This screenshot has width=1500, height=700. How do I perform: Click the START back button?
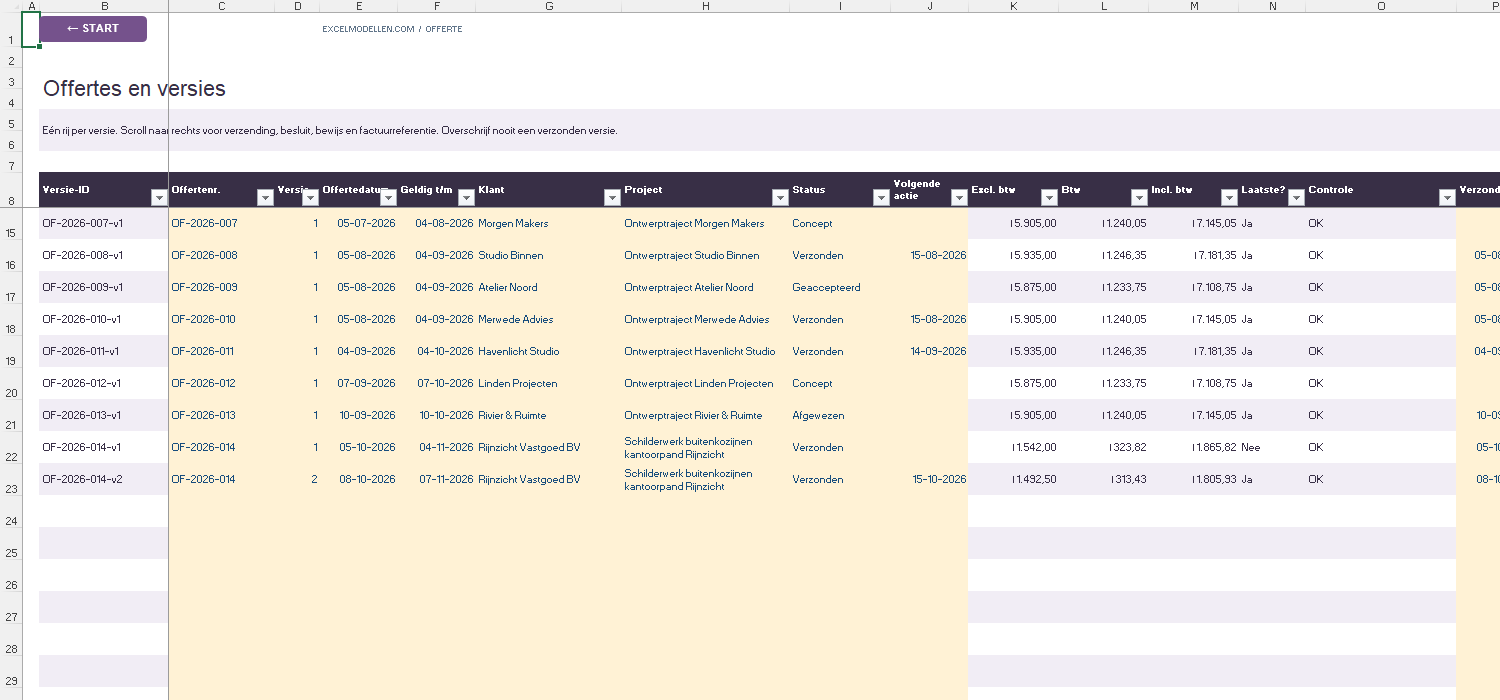coord(93,29)
